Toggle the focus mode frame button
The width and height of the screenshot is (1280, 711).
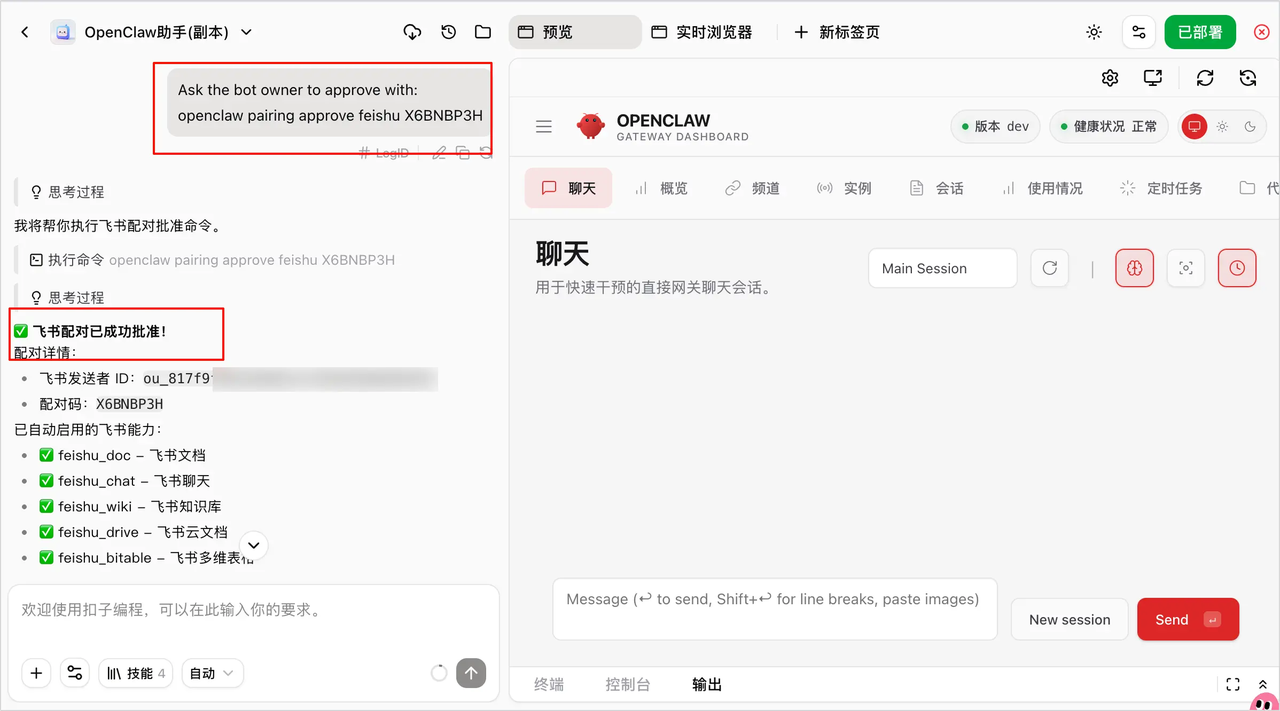point(1186,268)
